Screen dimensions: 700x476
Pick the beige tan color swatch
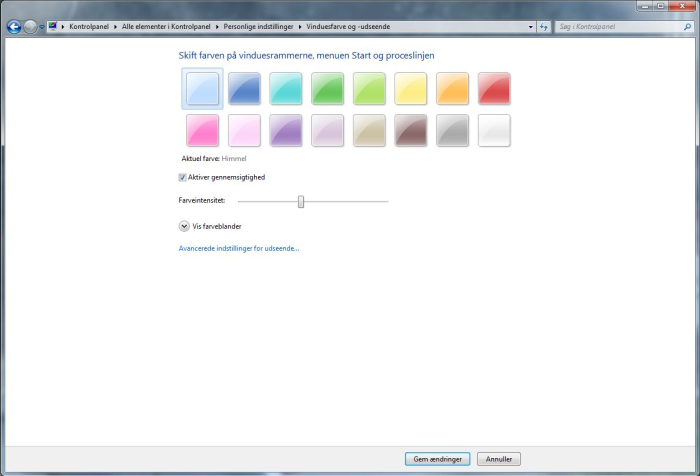(369, 130)
